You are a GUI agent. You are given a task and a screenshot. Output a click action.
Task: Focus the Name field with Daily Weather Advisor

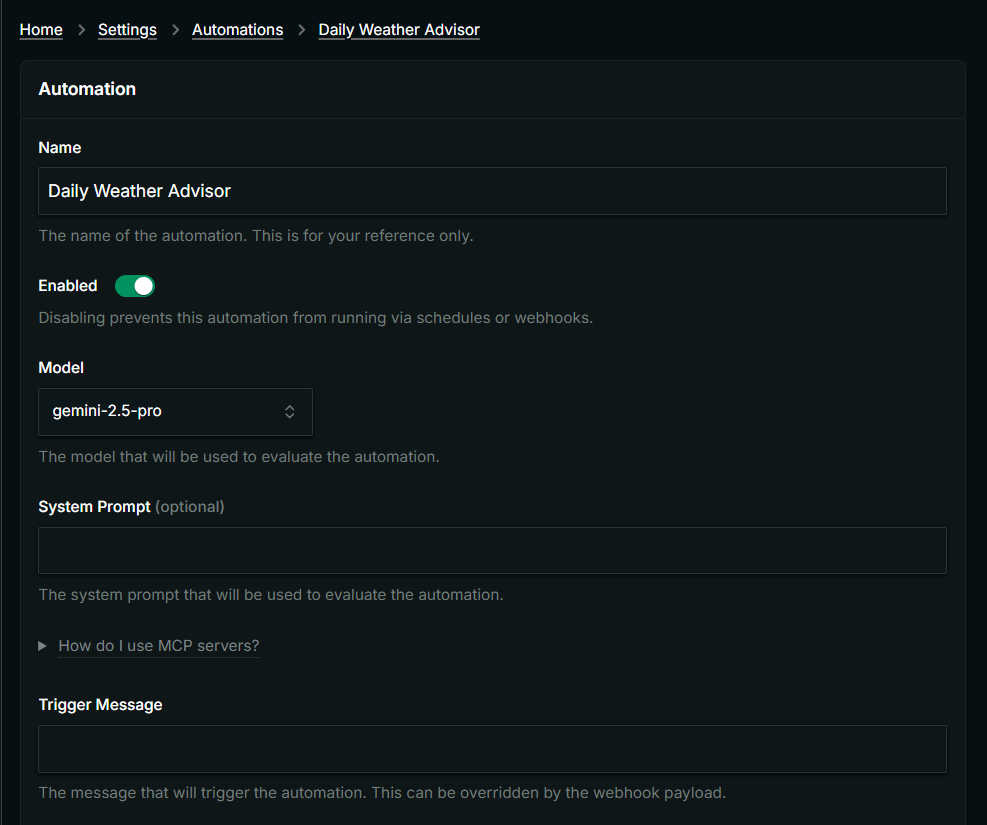coord(492,191)
